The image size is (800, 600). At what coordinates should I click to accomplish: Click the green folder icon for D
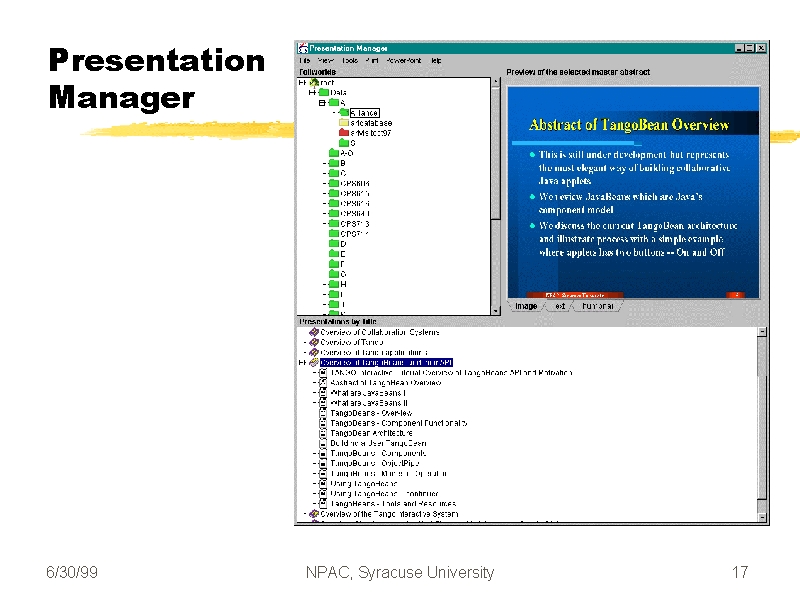click(x=334, y=244)
